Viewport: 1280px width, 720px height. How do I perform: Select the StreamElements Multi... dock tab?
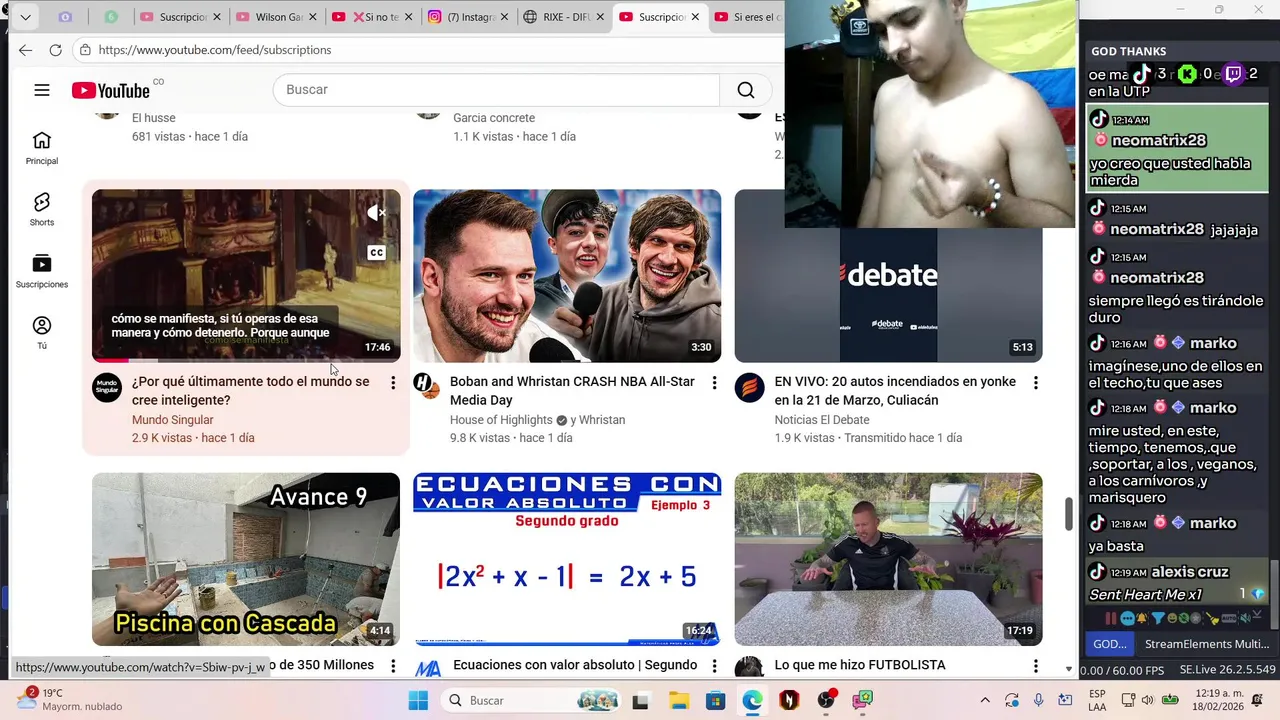point(1207,644)
